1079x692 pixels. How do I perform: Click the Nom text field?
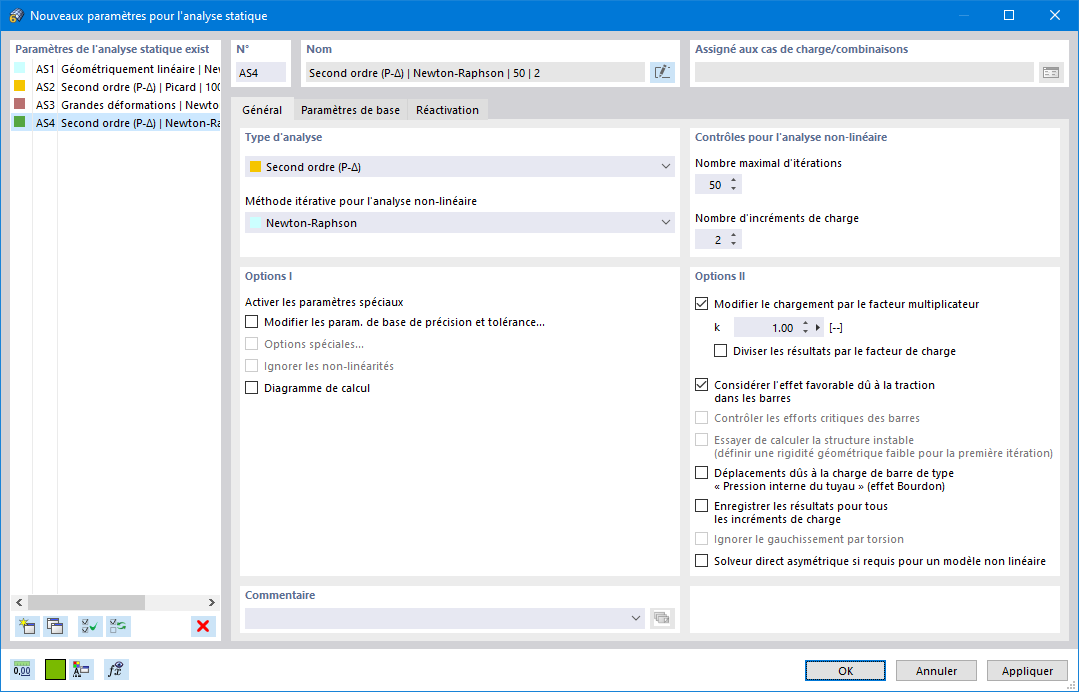point(476,72)
